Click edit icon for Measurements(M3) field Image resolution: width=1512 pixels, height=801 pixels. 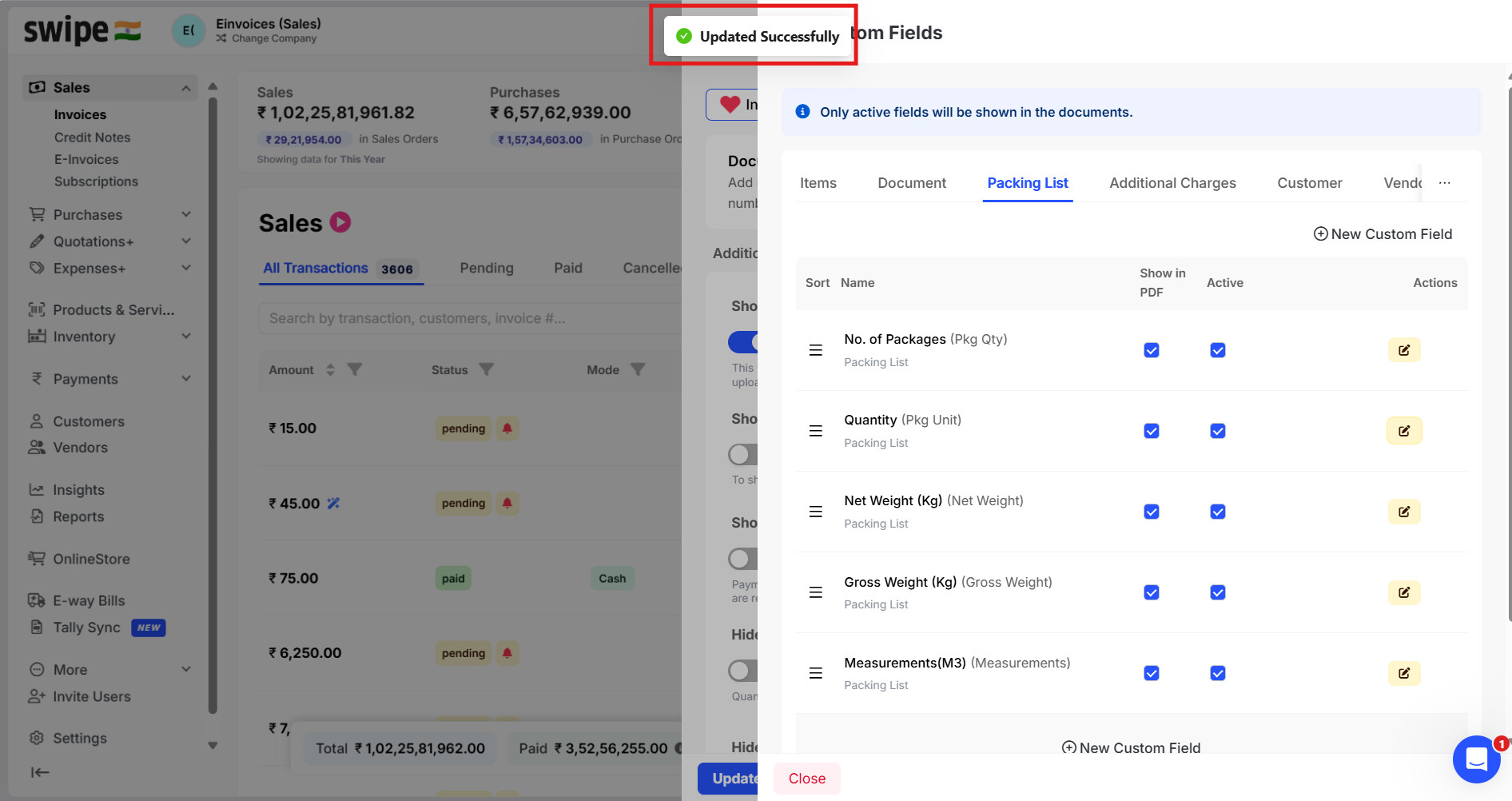(1403, 673)
